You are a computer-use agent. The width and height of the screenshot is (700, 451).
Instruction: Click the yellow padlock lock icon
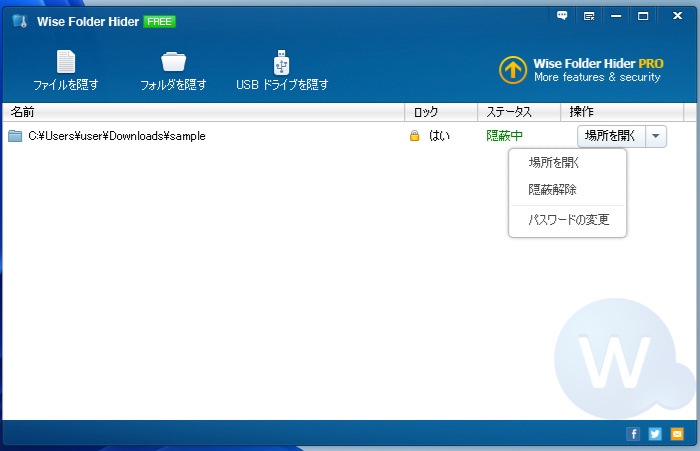pyautogui.click(x=414, y=136)
